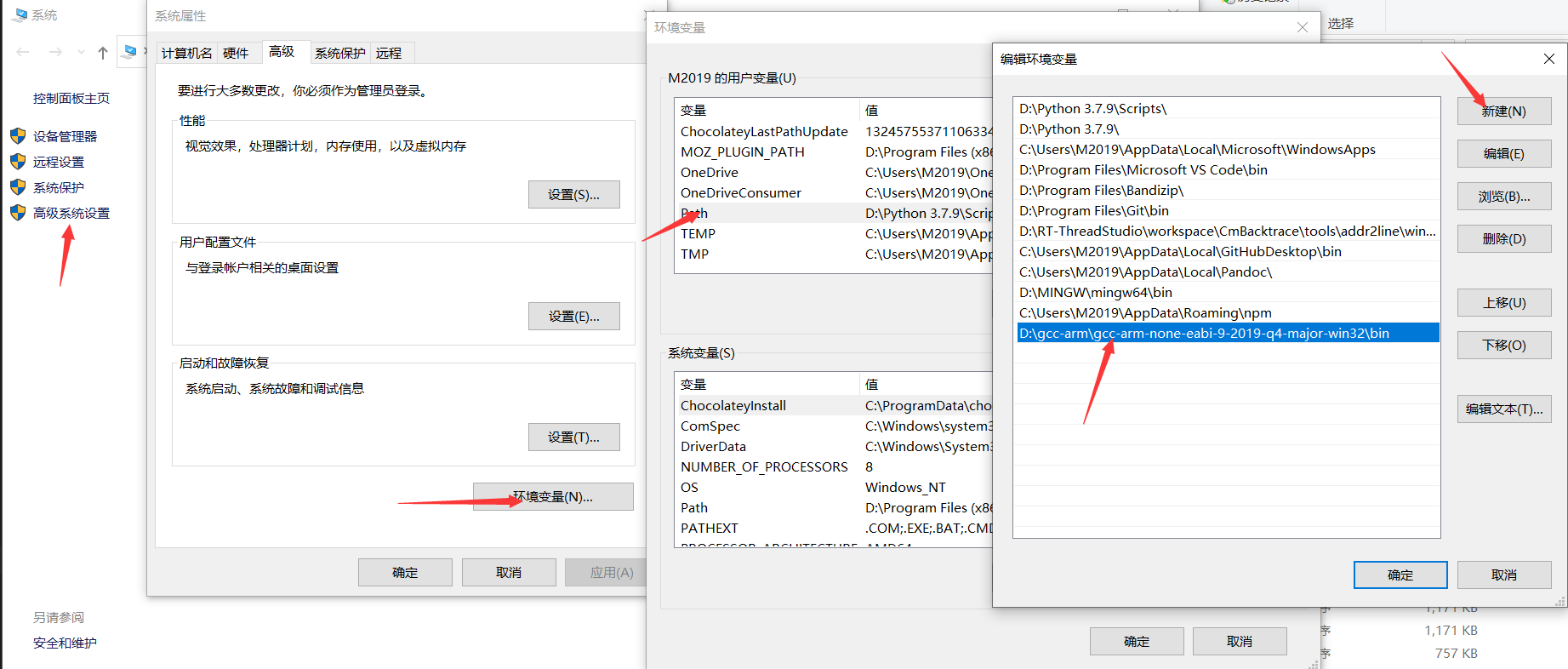Select TEMP user variable row
The width and height of the screenshot is (1568, 669).
pyautogui.click(x=834, y=233)
